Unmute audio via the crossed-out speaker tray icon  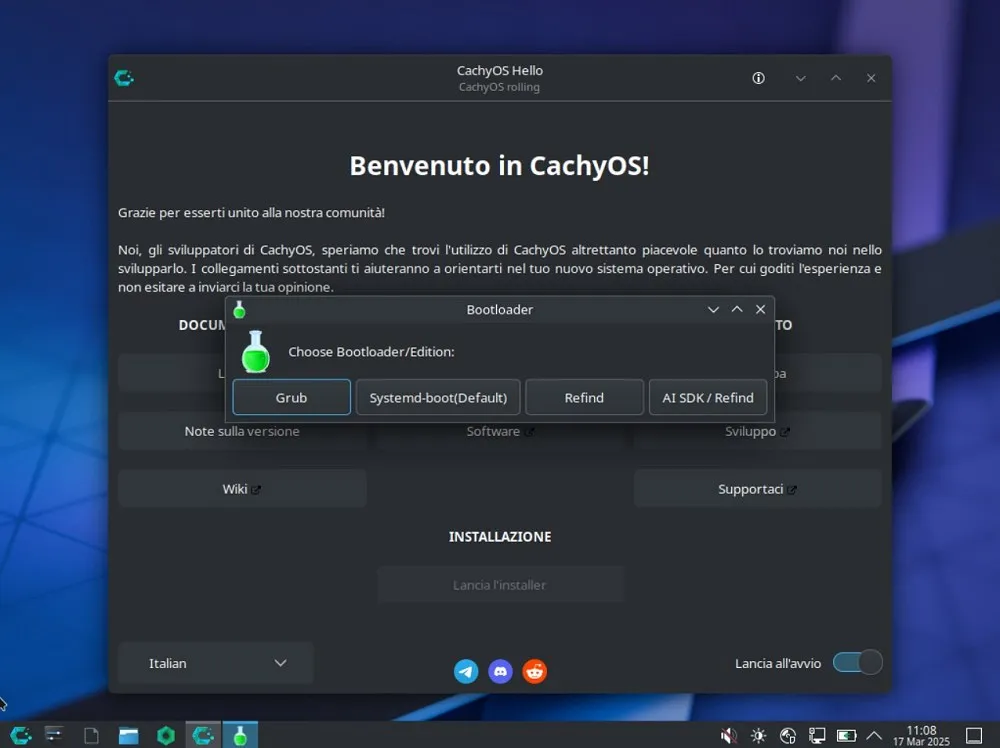pos(727,735)
